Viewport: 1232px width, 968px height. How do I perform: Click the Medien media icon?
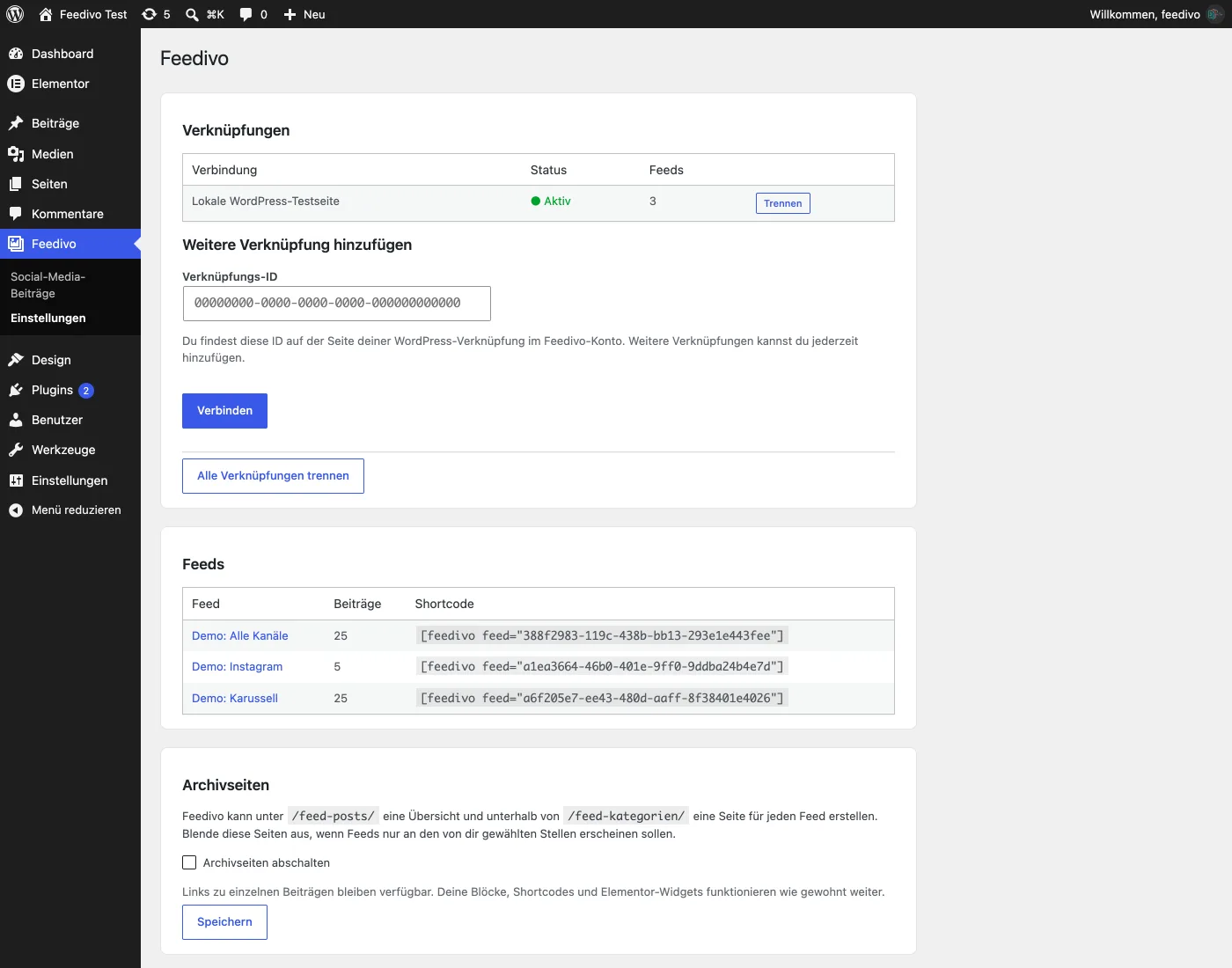pyautogui.click(x=16, y=154)
